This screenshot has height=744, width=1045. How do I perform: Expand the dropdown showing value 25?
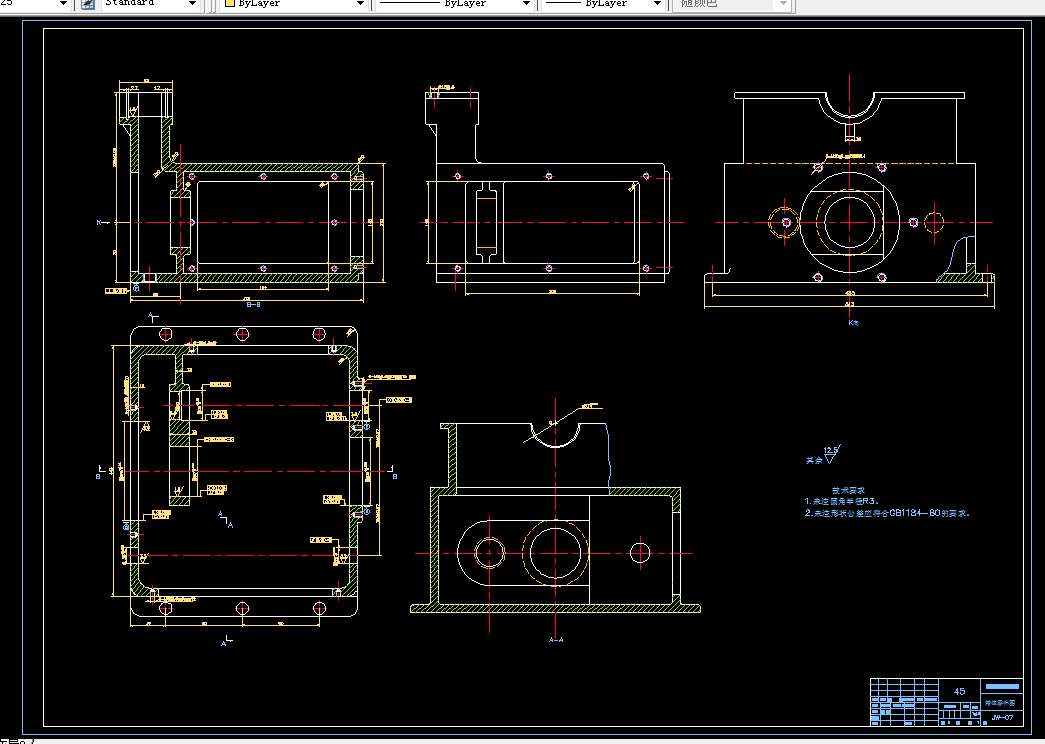(x=63, y=4)
